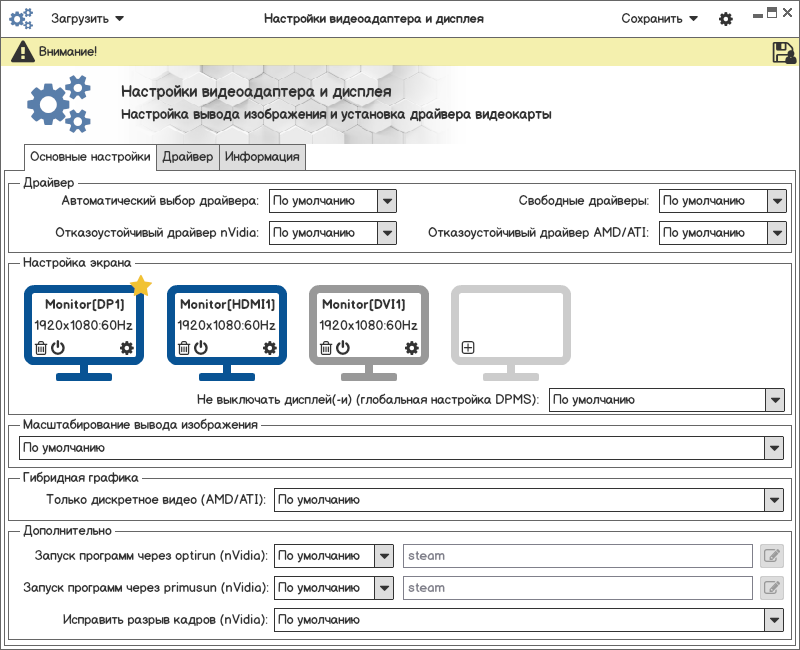Expand Отказоустойчивый драйвер nVidia dropdown
The width and height of the screenshot is (800, 650).
click(x=333, y=233)
